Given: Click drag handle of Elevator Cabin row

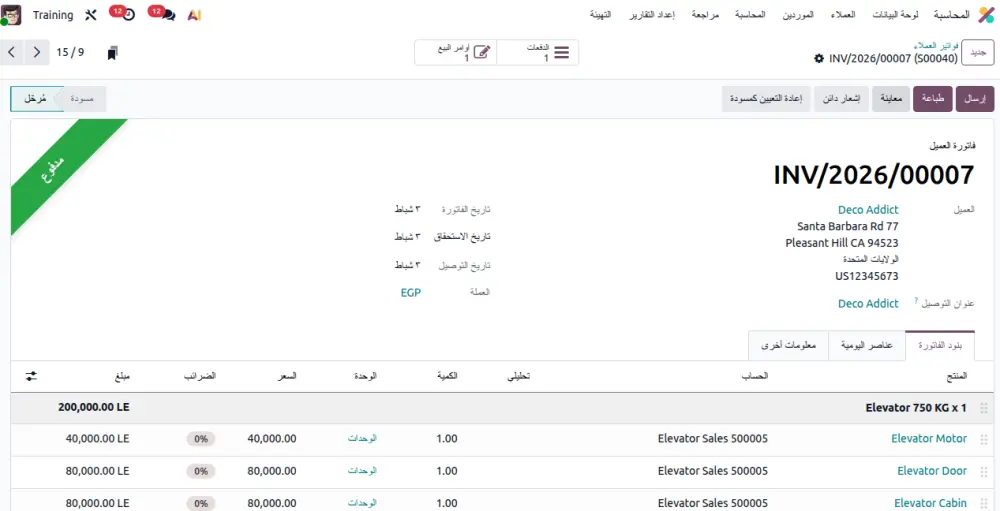Looking at the screenshot, I should (983, 503).
